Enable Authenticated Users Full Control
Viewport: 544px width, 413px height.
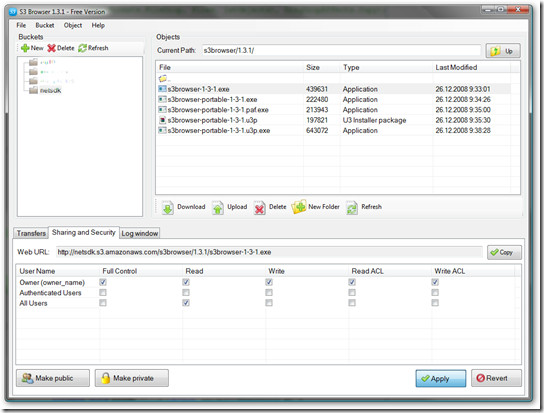(x=103, y=293)
